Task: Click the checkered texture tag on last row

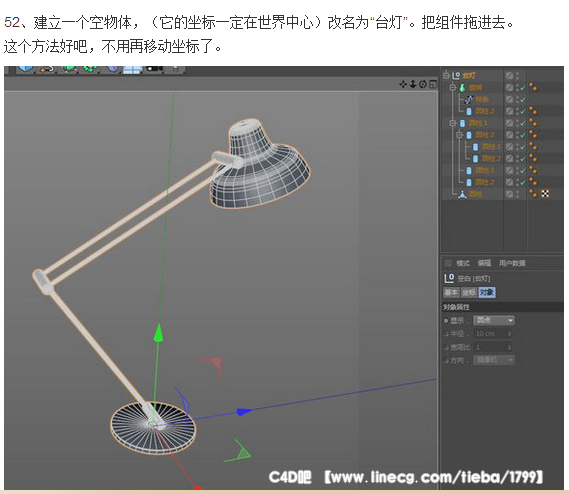Action: 545,193
